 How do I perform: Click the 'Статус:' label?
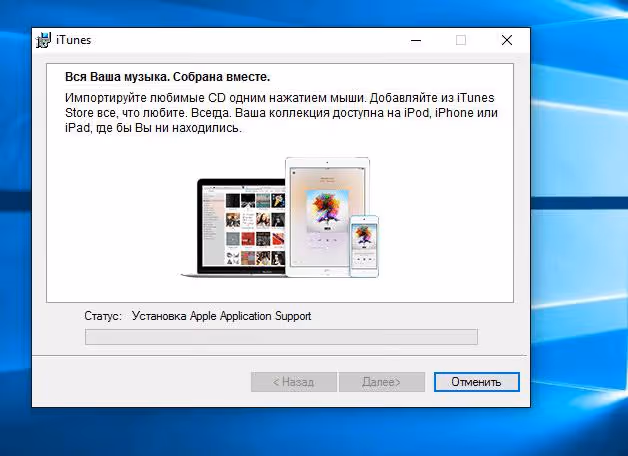coord(103,316)
